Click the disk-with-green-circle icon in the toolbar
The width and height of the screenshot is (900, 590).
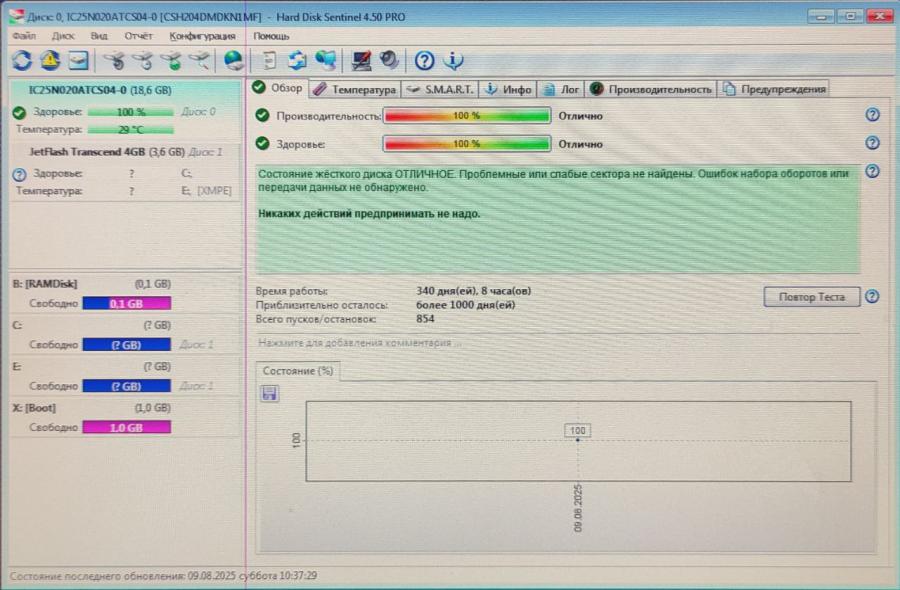pyautogui.click(x=171, y=60)
